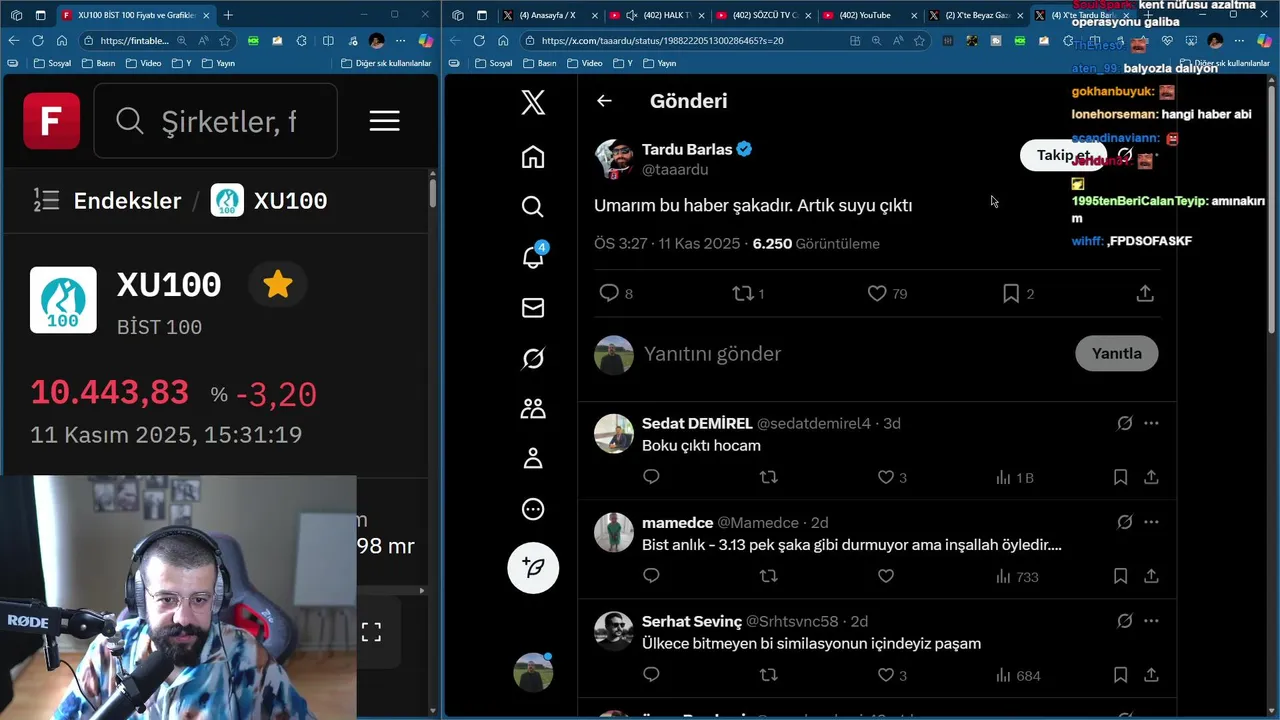Like Serhat Sevinç's reply
1280x720 pixels.
point(885,676)
